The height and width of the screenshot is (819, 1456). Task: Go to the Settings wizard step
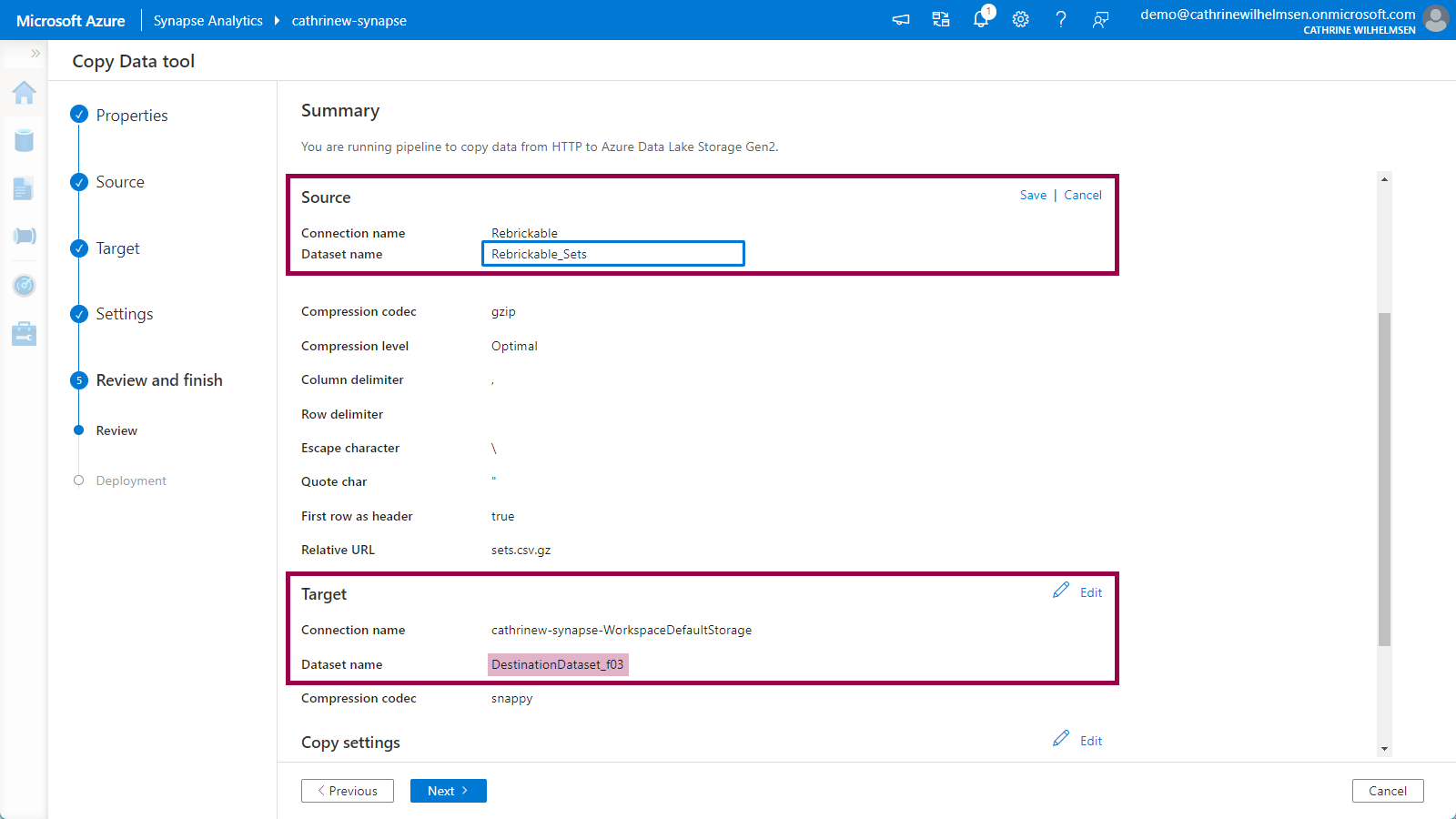coord(125,314)
